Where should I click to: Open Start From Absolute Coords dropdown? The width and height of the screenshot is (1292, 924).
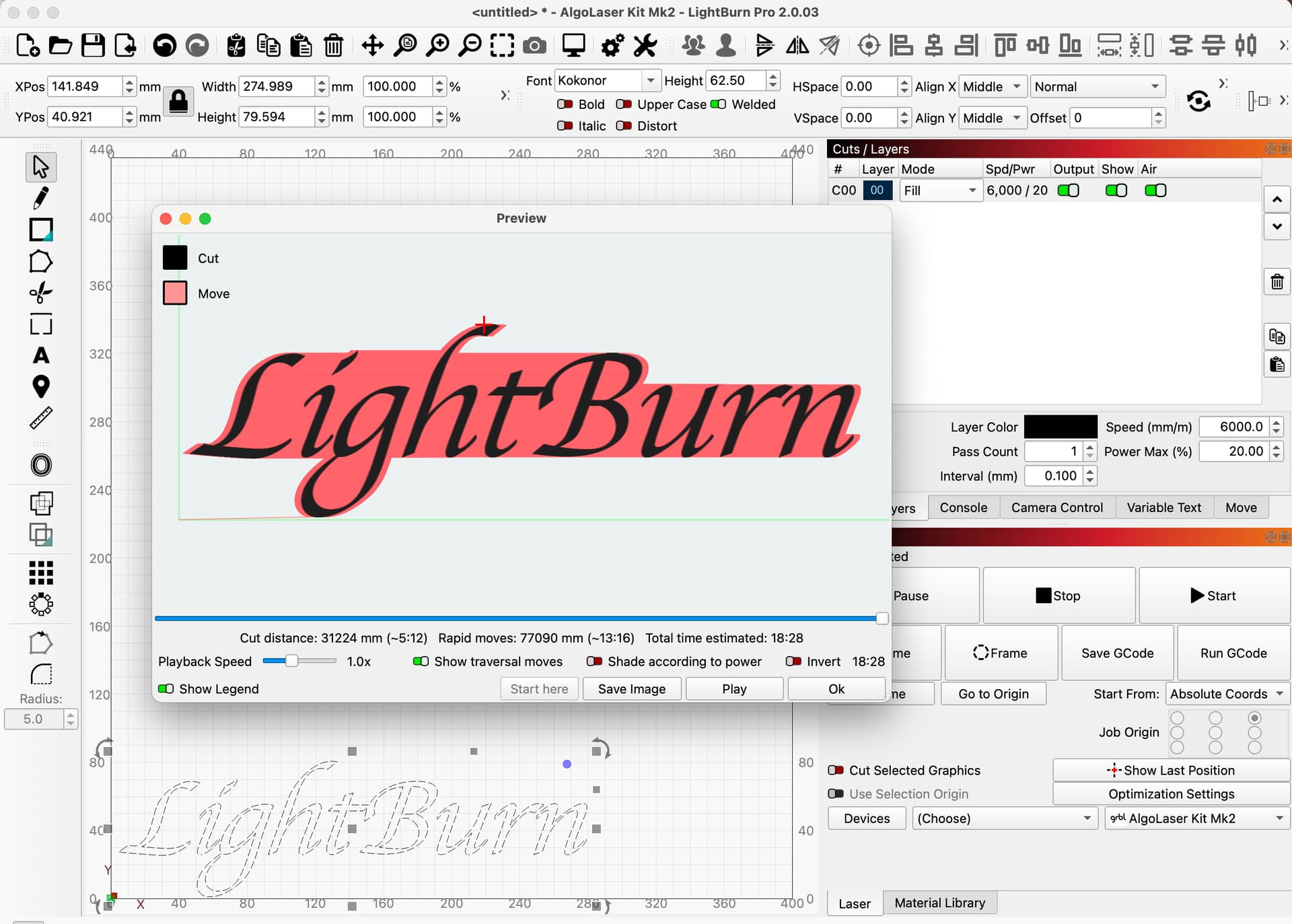coord(1226,694)
